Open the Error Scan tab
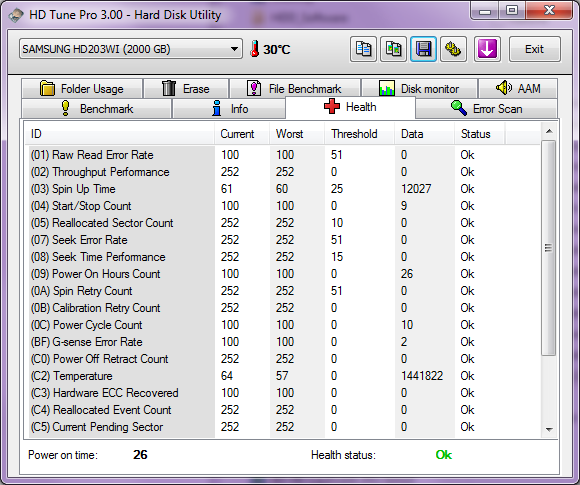Viewport: 580px width, 485px height. point(487,109)
